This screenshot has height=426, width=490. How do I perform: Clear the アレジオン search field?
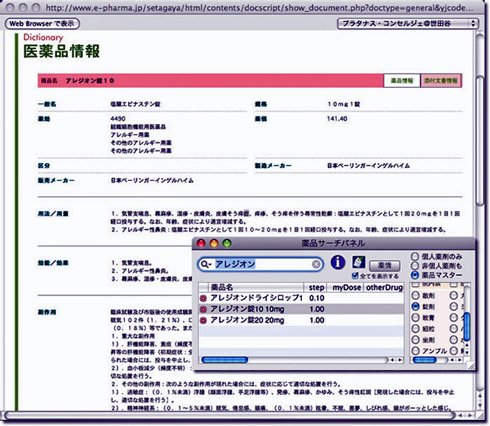[x=316, y=264]
